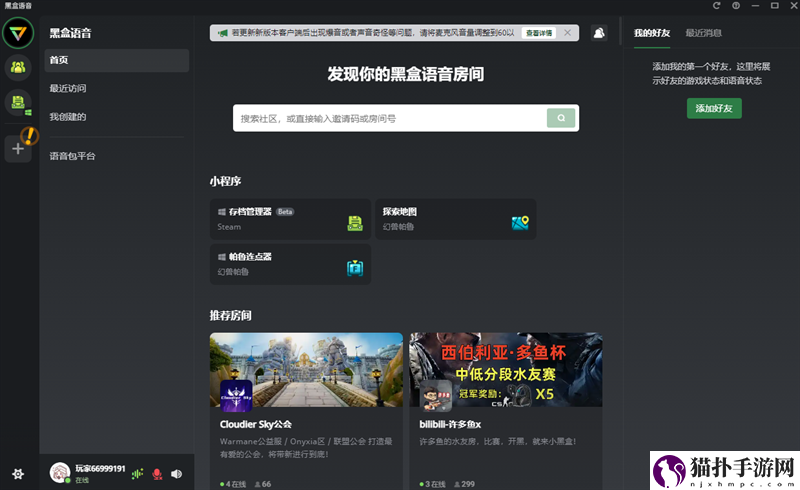Click bilibili-许多鱼x room avatar

tap(436, 396)
